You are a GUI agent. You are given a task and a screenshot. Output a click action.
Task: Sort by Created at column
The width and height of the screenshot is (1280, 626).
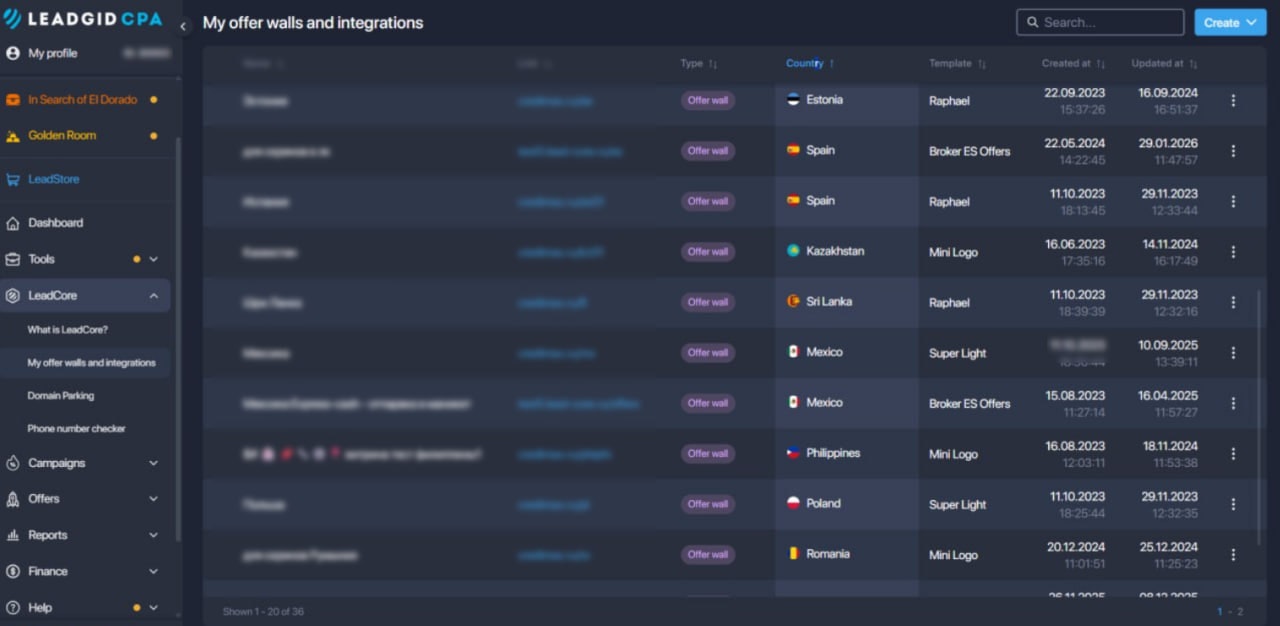[x=1073, y=63]
